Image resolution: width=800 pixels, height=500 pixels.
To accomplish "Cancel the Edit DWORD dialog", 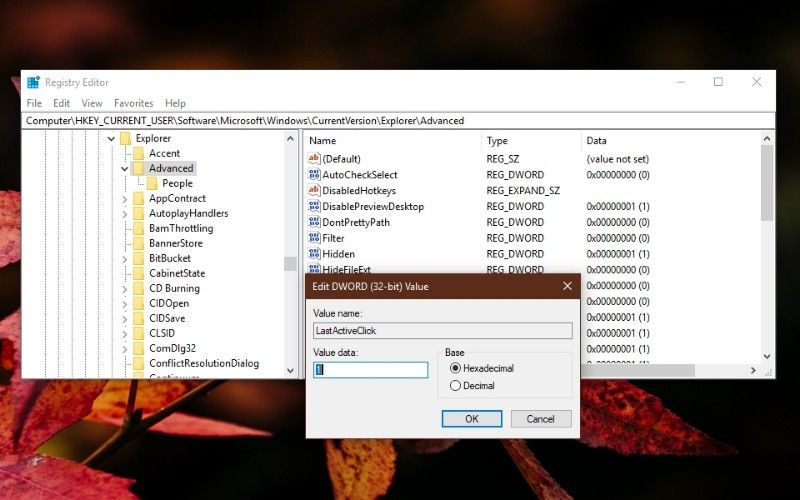I will pyautogui.click(x=540, y=419).
